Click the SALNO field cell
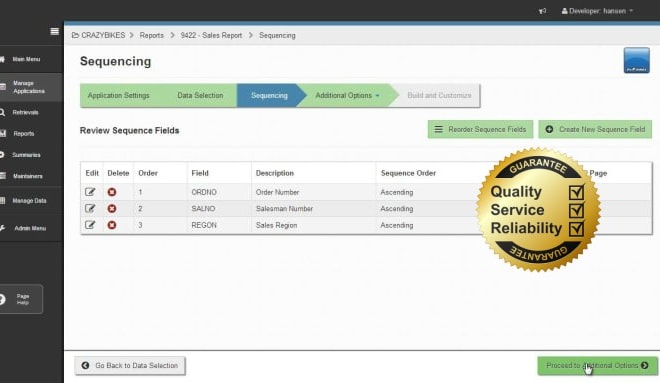 click(x=203, y=209)
